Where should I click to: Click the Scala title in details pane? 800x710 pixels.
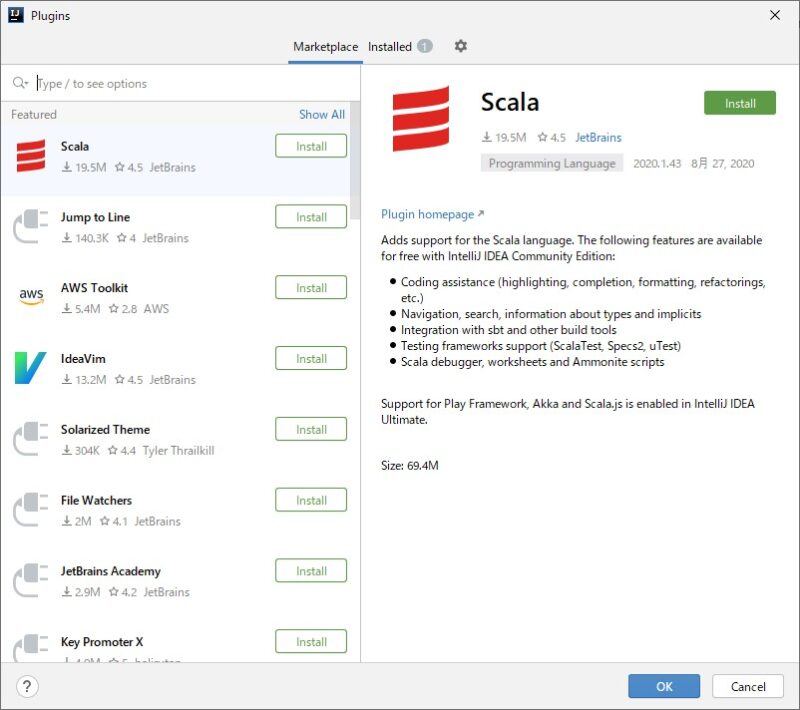510,102
